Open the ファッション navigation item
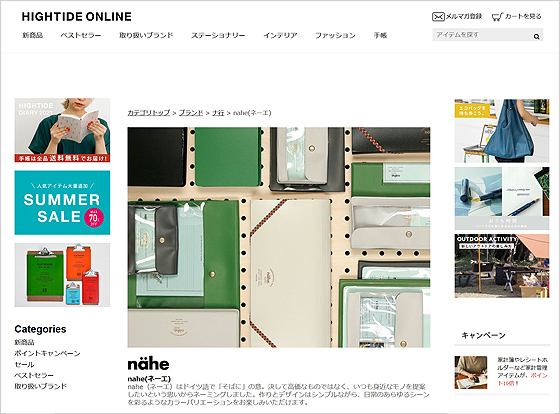This screenshot has height=414, width=560. point(335,35)
